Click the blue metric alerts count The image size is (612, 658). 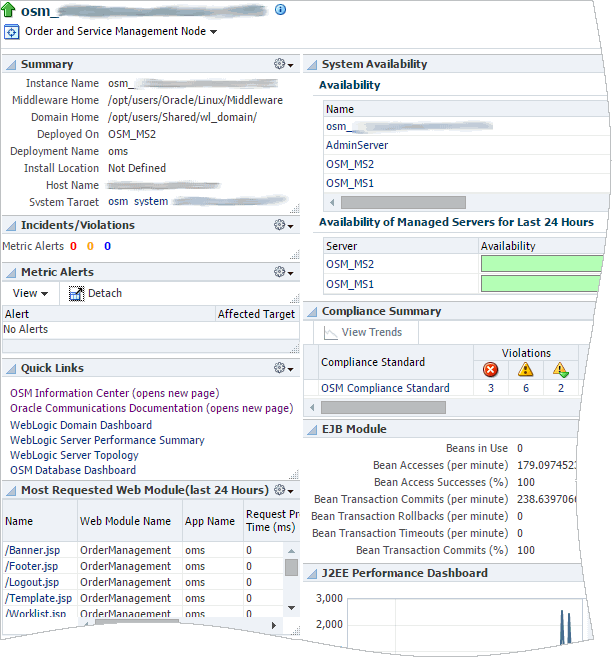pos(107,246)
